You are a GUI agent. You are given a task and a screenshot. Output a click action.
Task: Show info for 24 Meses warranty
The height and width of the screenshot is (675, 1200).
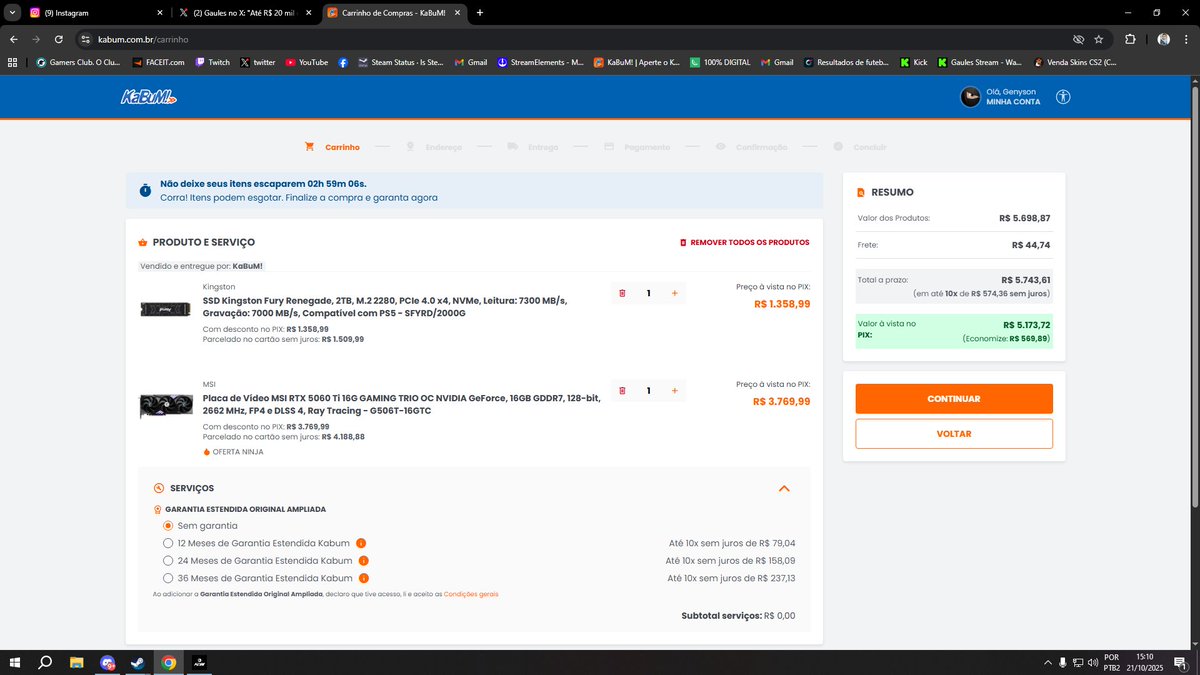(x=363, y=561)
